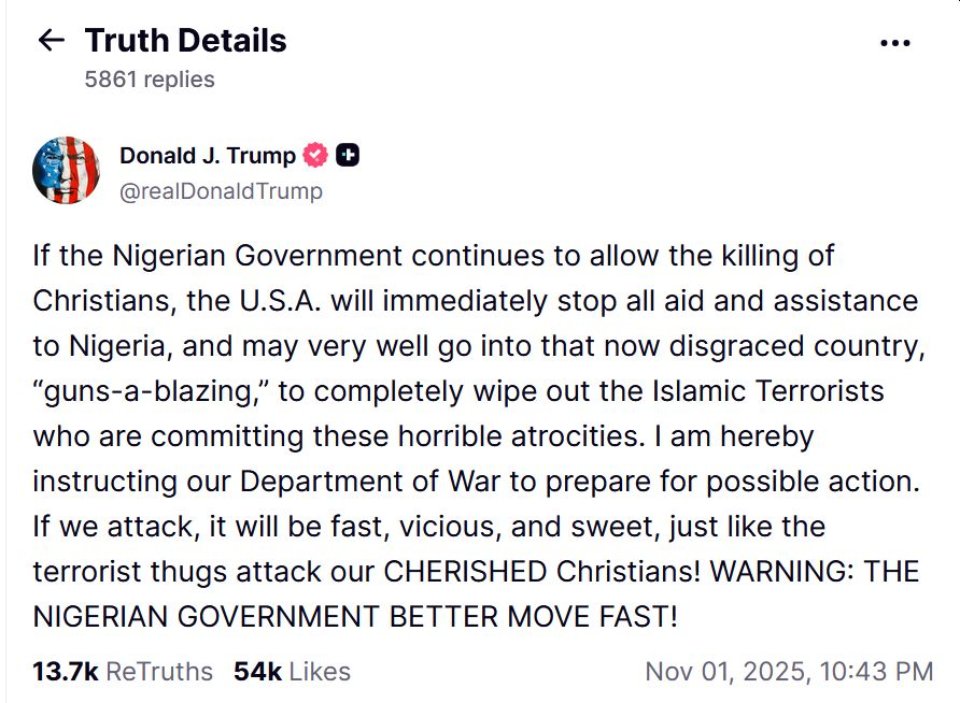The height and width of the screenshot is (703, 960).
Task: Click the Truth Details page heading
Action: coord(185,41)
